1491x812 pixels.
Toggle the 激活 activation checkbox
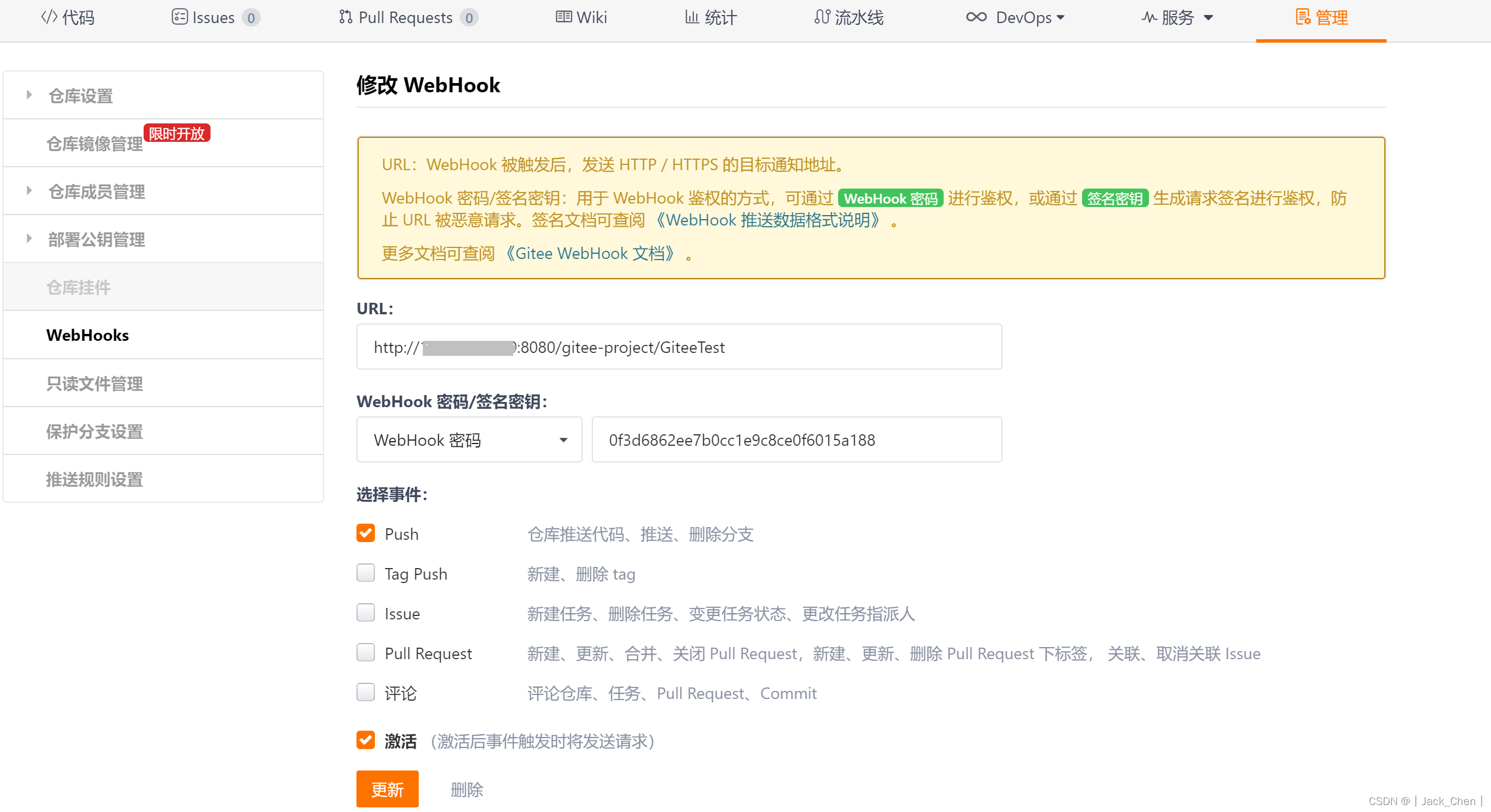click(366, 740)
